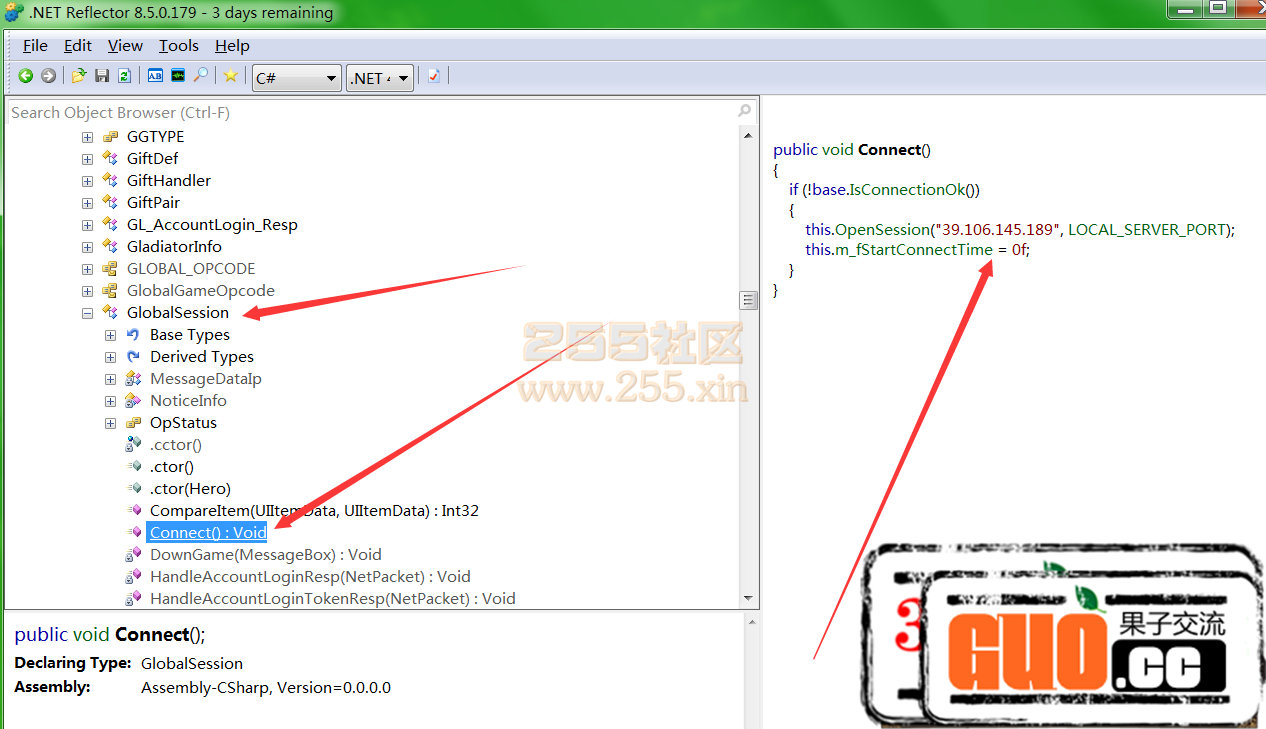
Task: Open the Tools menu
Action: [179, 46]
